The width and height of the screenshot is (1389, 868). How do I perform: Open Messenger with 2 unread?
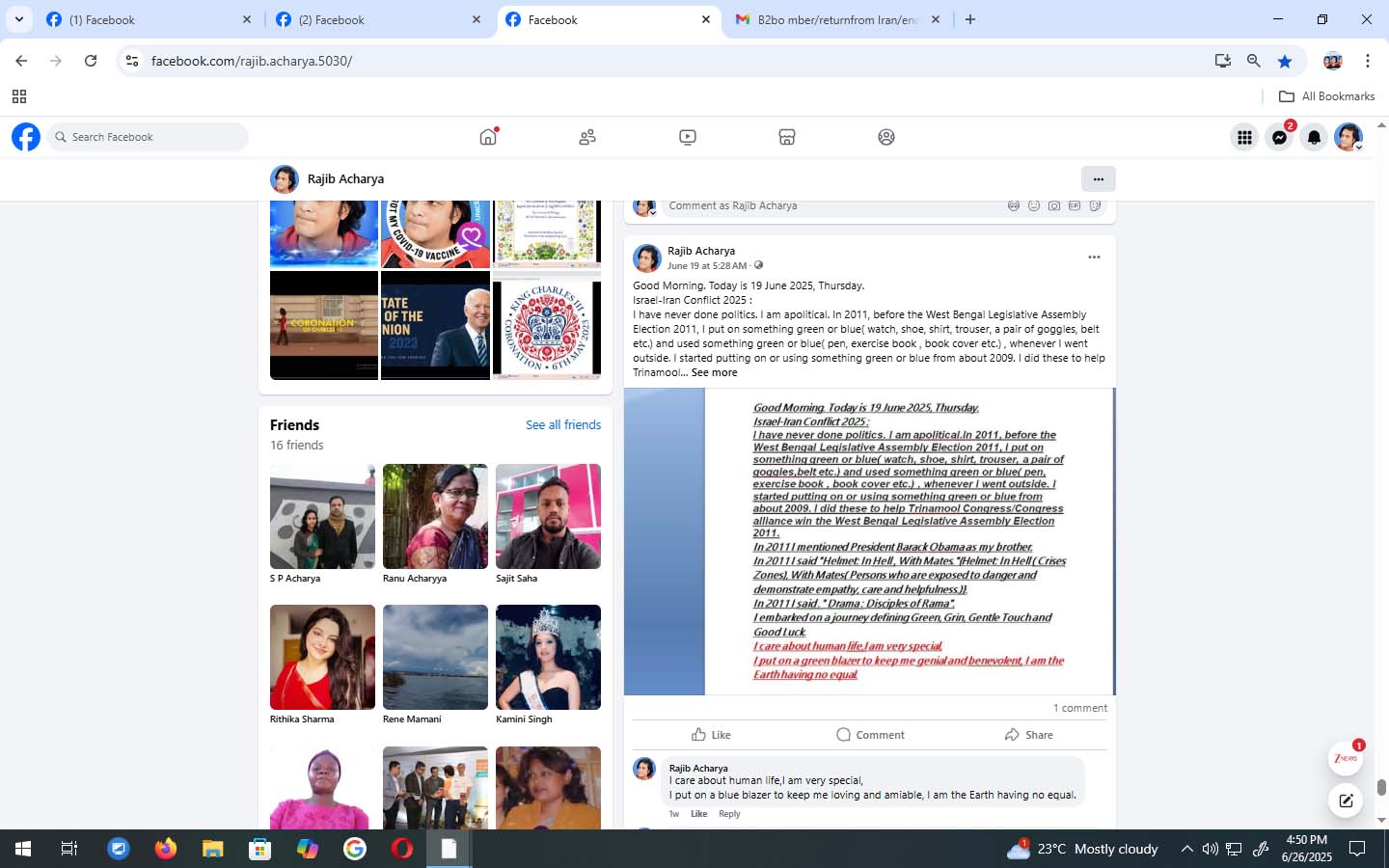[x=1279, y=137]
